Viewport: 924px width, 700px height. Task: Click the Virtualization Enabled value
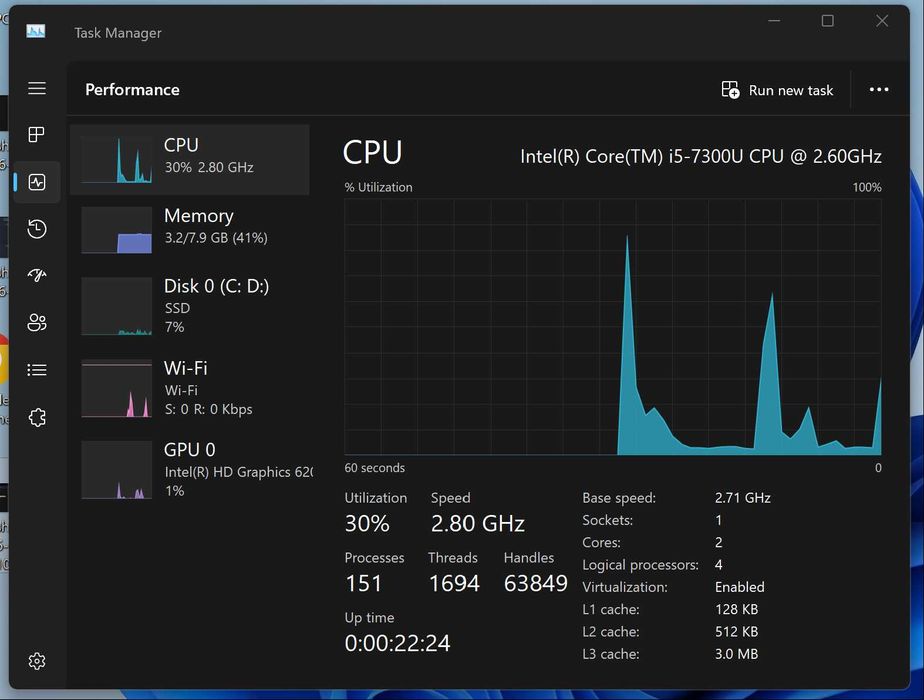pyautogui.click(x=740, y=587)
